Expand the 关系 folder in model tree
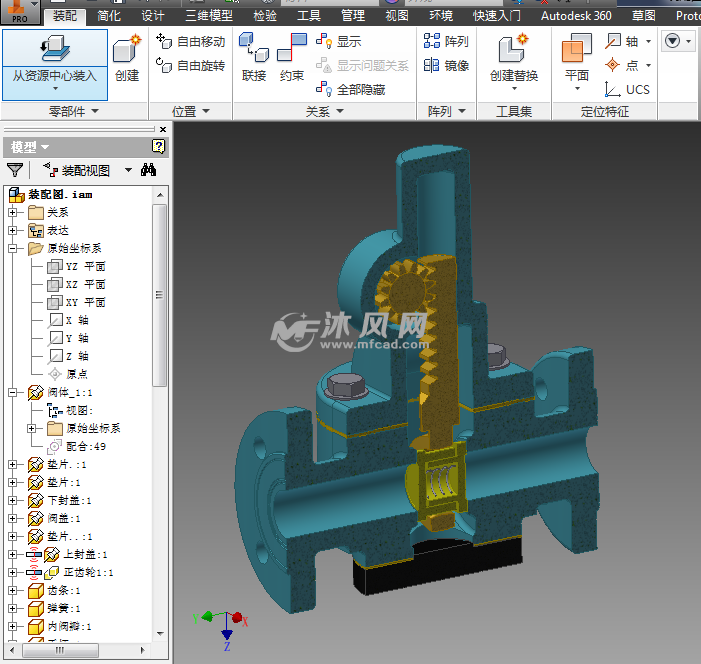Screen dimensions: 701x664 click(x=13, y=212)
